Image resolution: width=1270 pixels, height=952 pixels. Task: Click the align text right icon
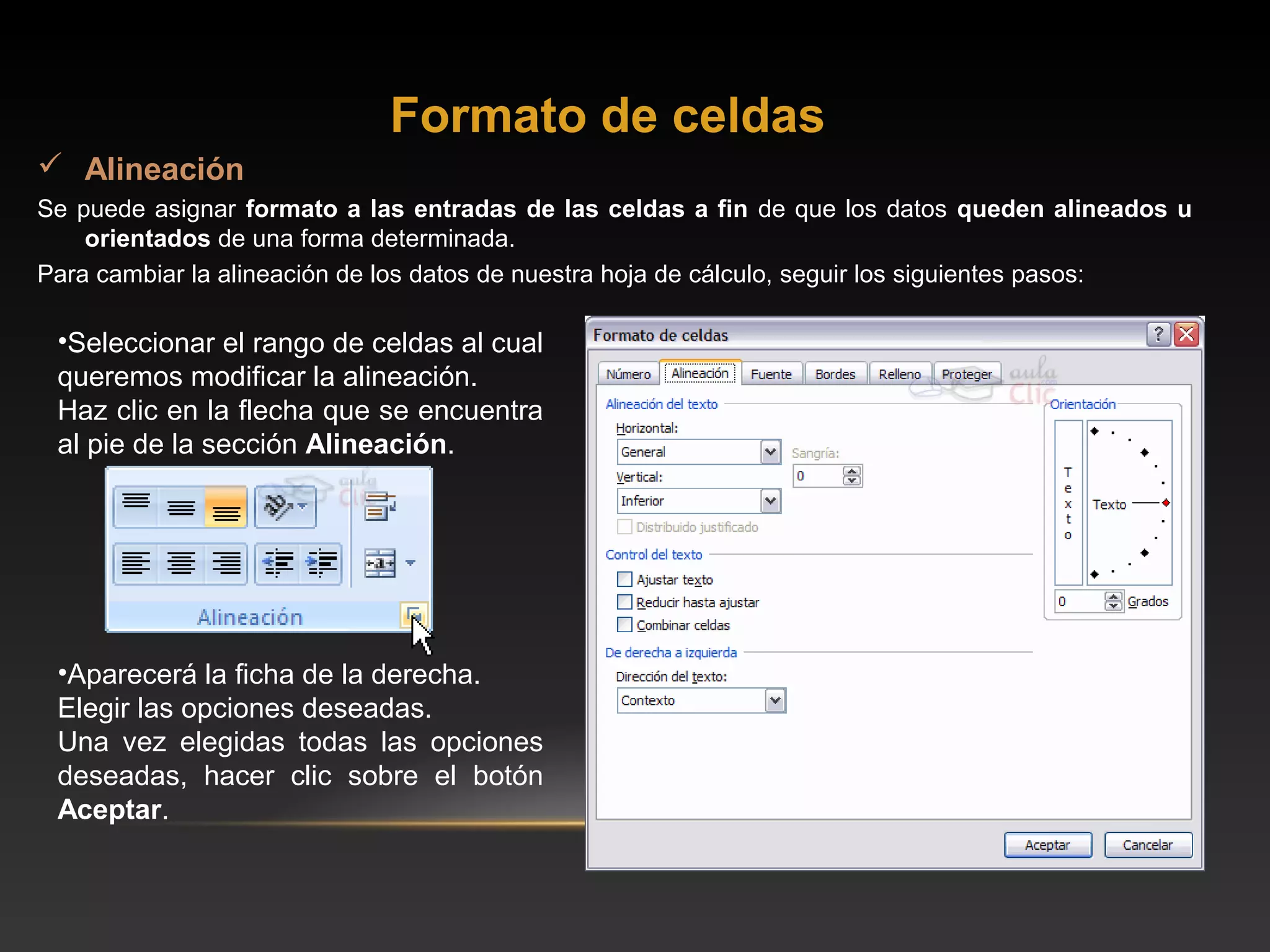(226, 563)
